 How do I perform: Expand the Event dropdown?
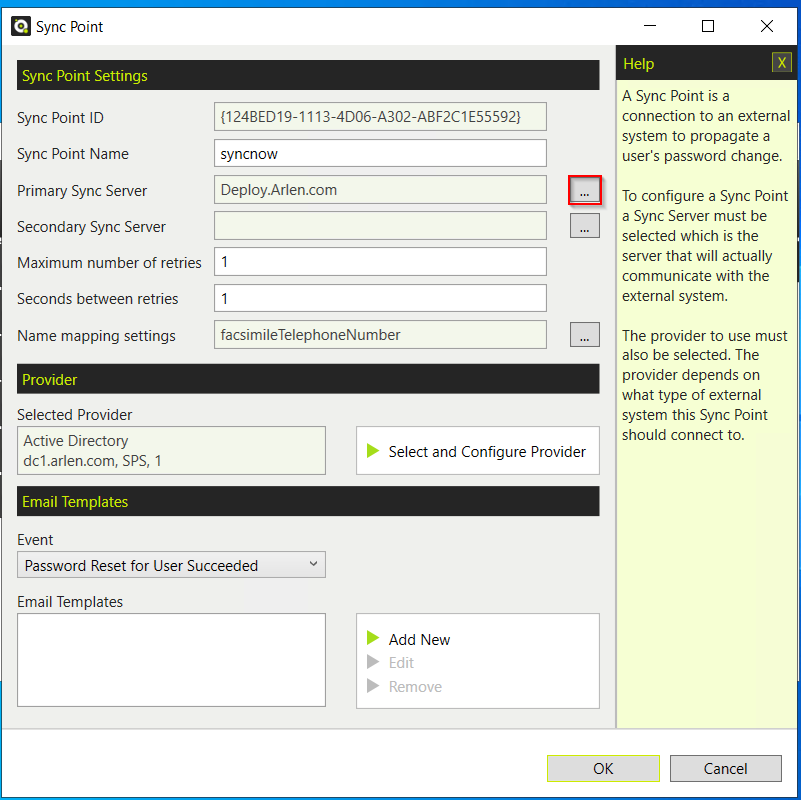[x=171, y=565]
